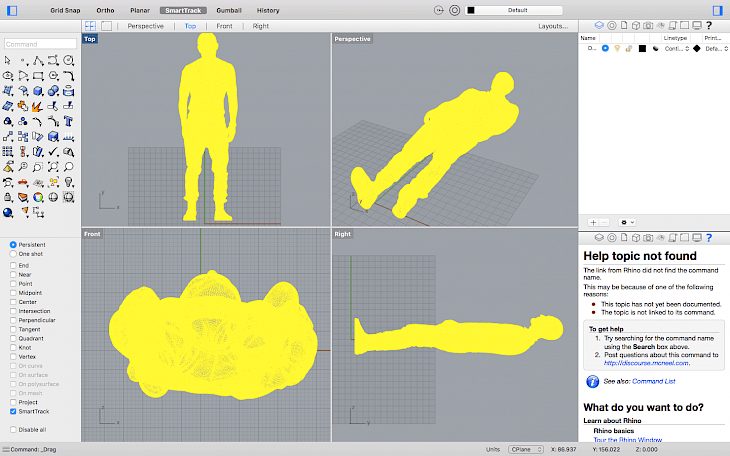Image resolution: width=730 pixels, height=456 pixels.
Task: Toggle Grid Snap in top bar
Action: click(65, 10)
